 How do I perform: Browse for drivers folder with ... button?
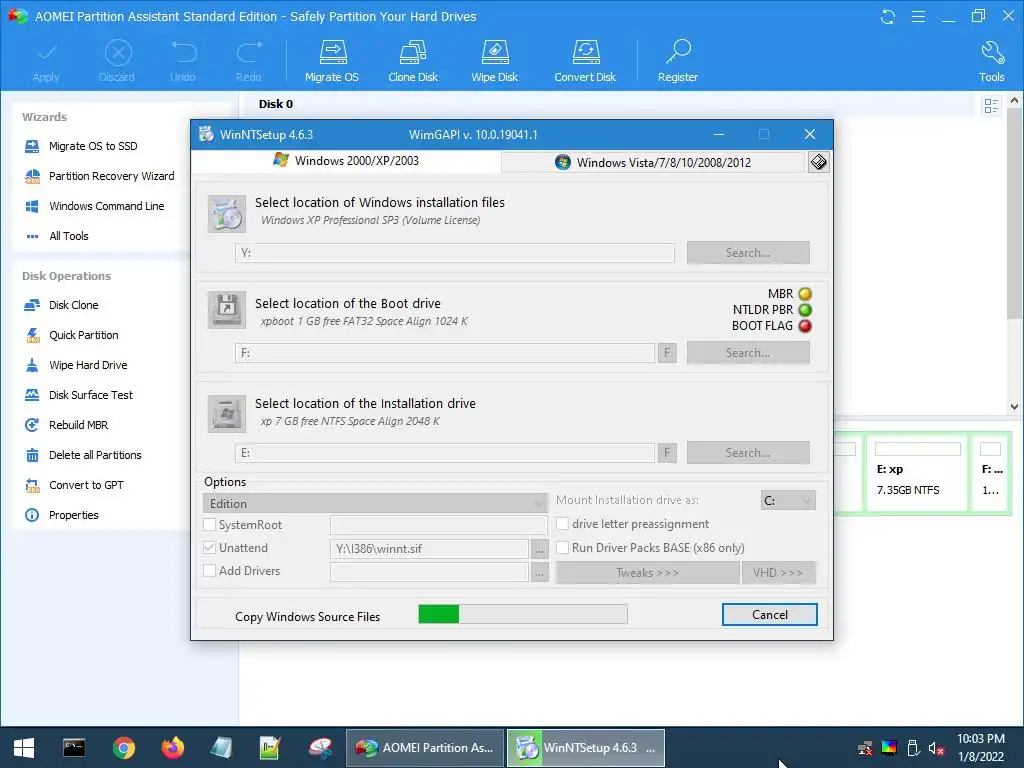(539, 573)
